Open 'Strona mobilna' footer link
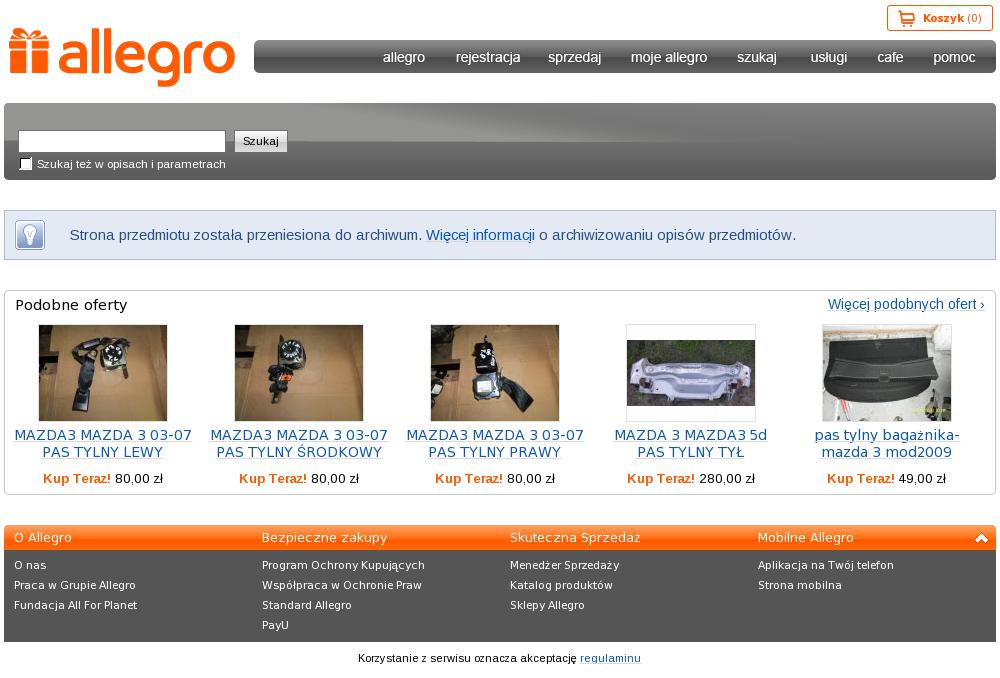Screen dimensions: 1000x678 point(800,585)
